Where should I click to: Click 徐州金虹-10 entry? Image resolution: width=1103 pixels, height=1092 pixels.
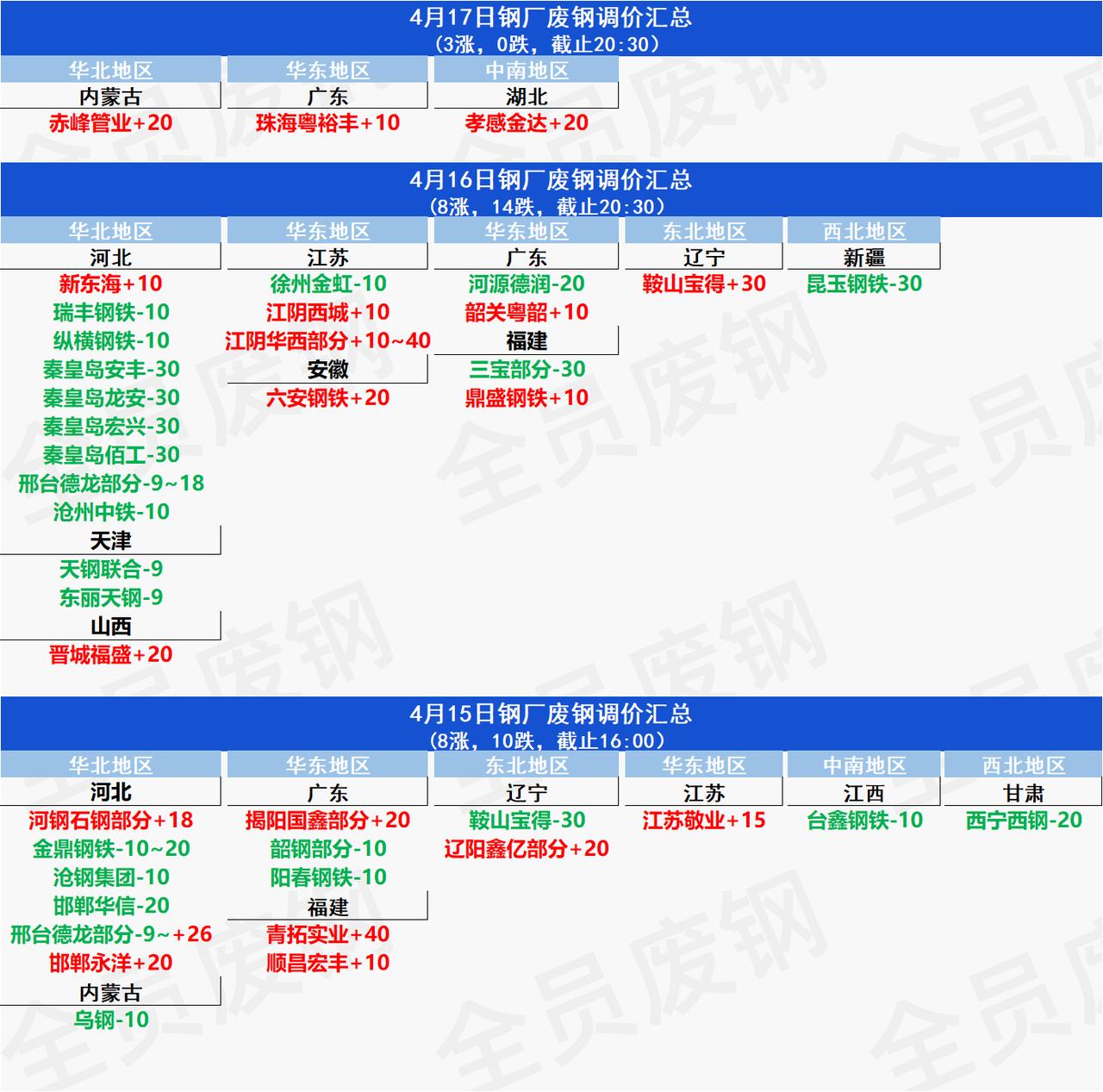point(327,284)
